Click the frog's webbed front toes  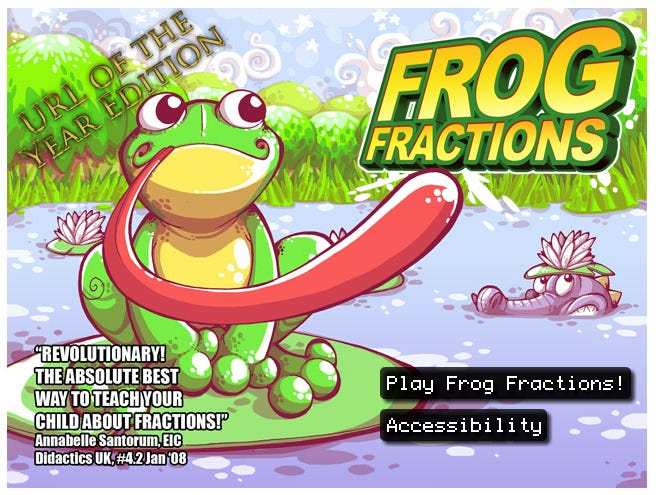coord(259,372)
